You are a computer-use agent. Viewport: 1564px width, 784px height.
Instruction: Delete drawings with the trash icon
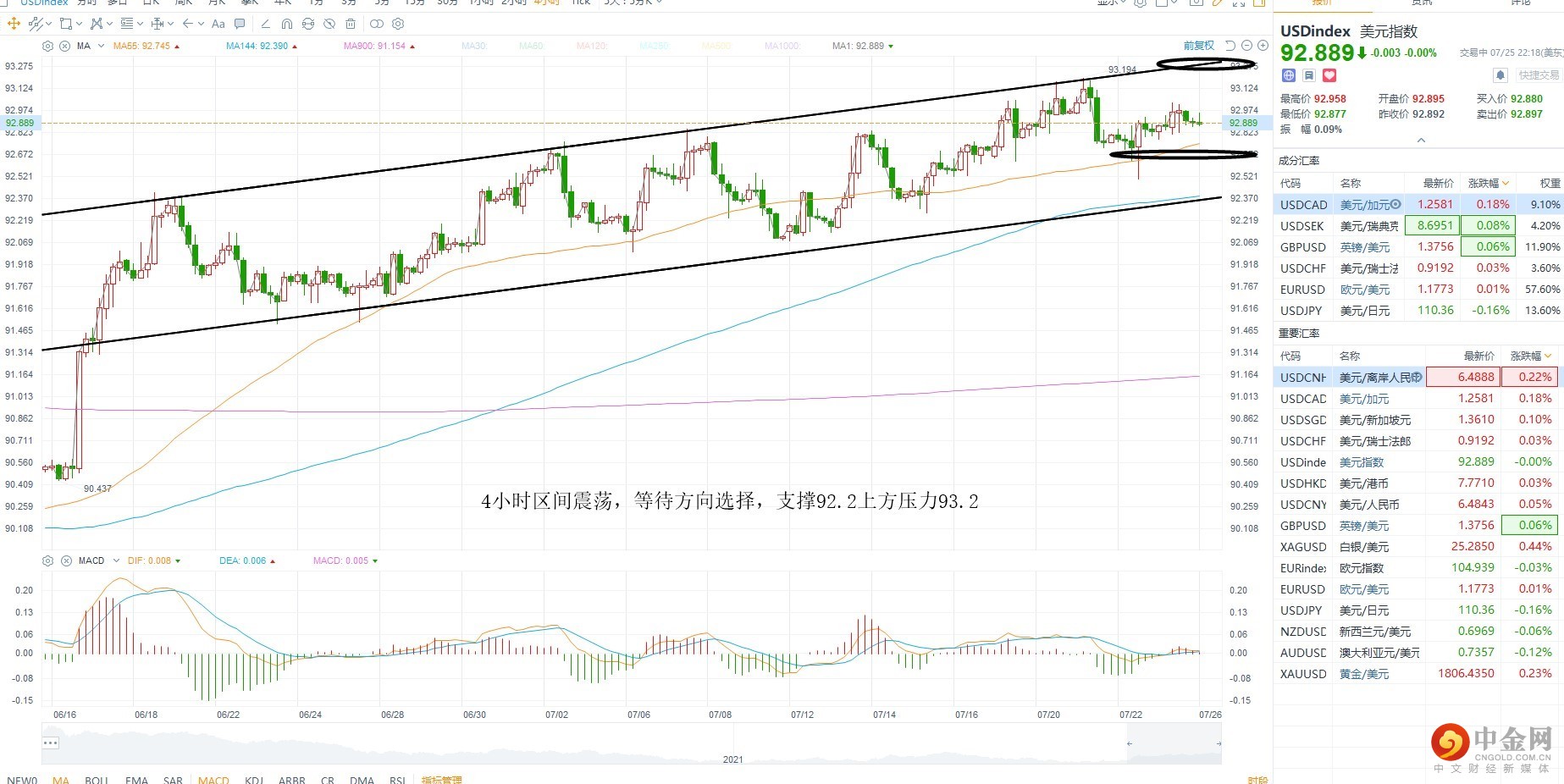pyautogui.click(x=351, y=24)
